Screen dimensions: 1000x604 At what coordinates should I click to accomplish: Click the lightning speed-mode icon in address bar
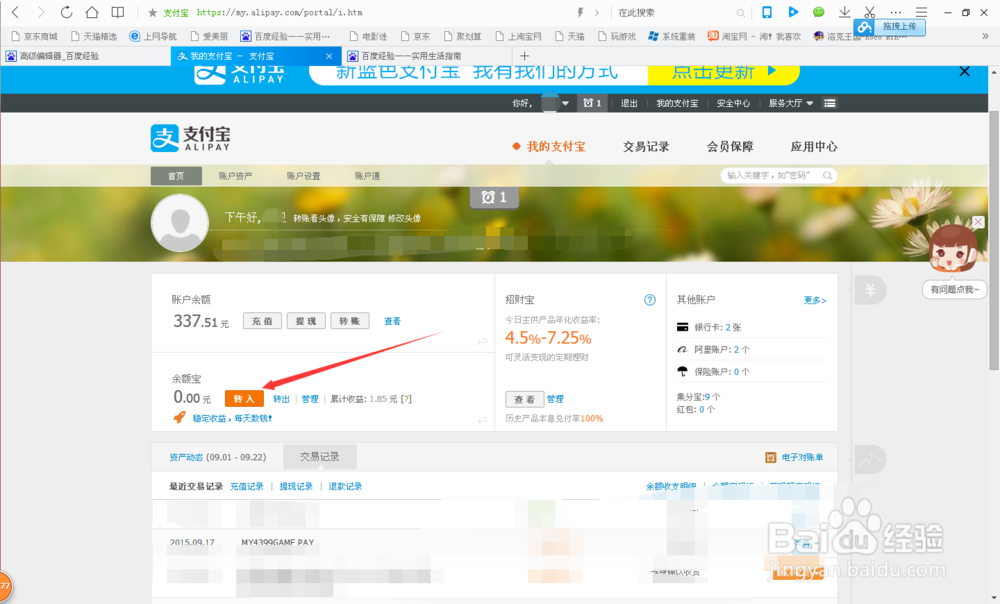point(580,12)
